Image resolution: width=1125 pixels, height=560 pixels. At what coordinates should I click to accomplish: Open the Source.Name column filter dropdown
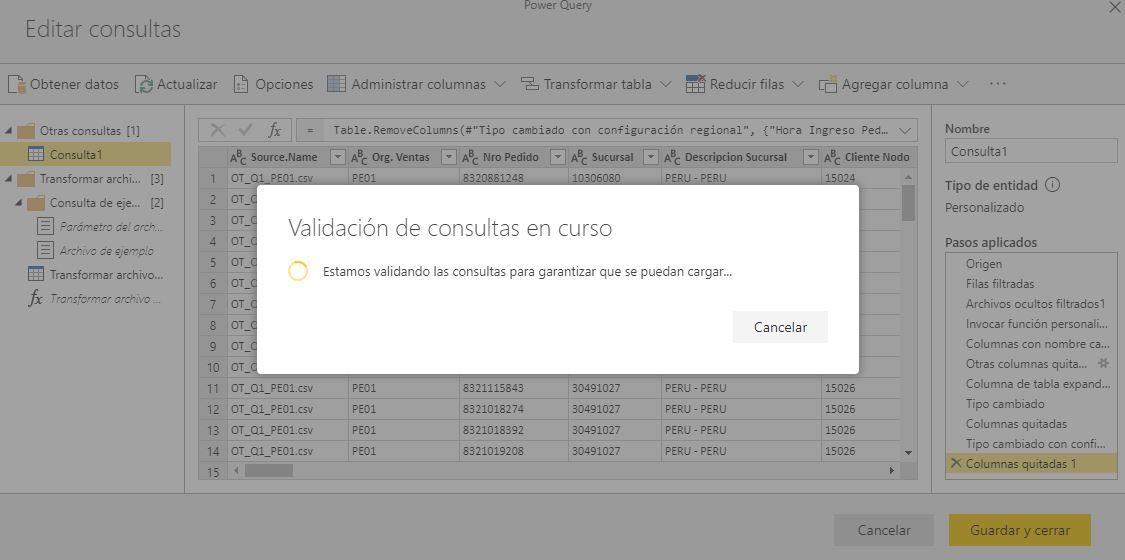(337, 157)
